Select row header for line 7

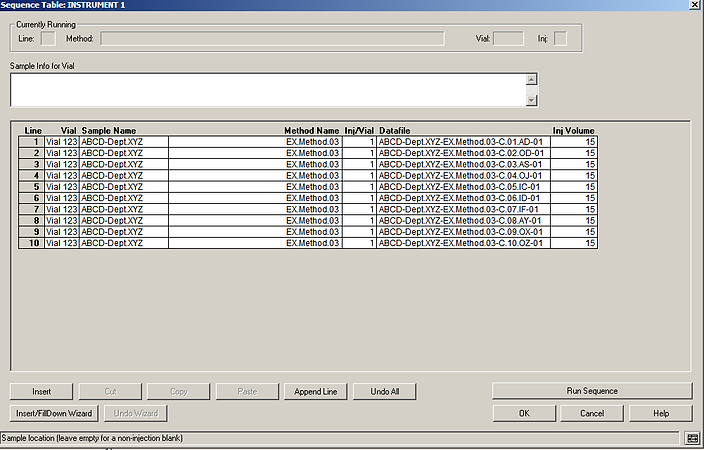31,209
